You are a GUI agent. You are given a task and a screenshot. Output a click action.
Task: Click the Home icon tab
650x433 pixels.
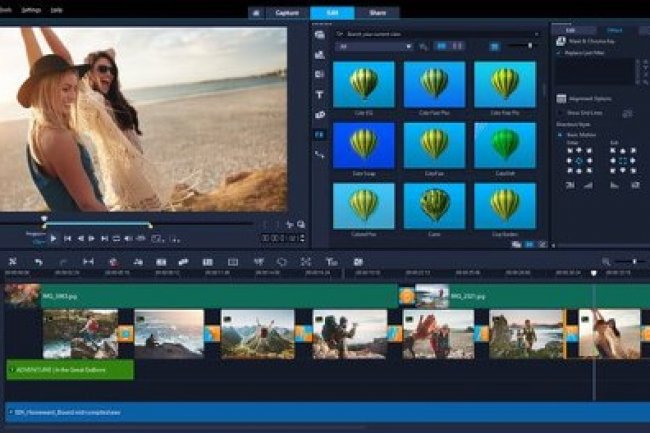(x=256, y=13)
